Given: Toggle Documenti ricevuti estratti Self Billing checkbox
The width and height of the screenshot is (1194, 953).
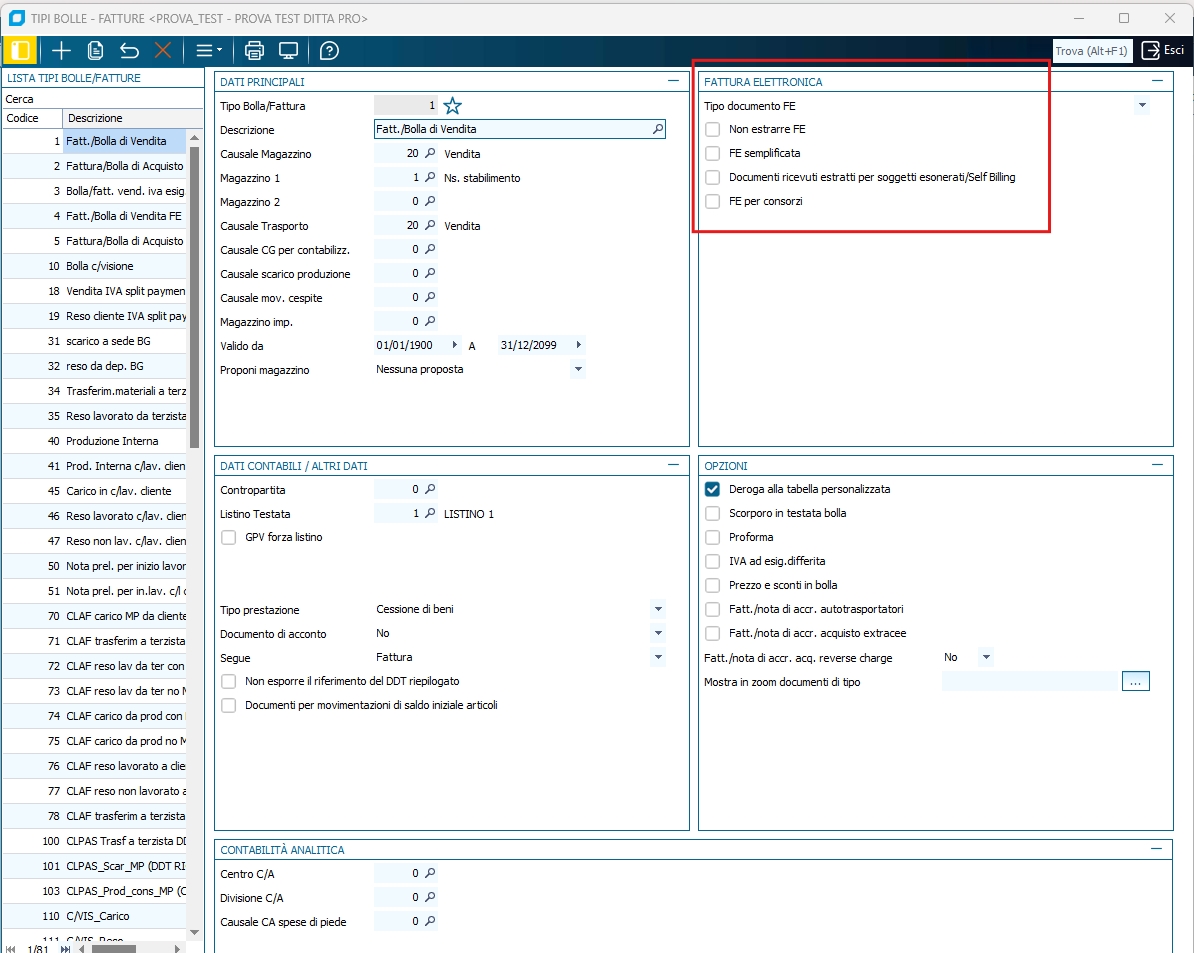Looking at the screenshot, I should coord(713,177).
